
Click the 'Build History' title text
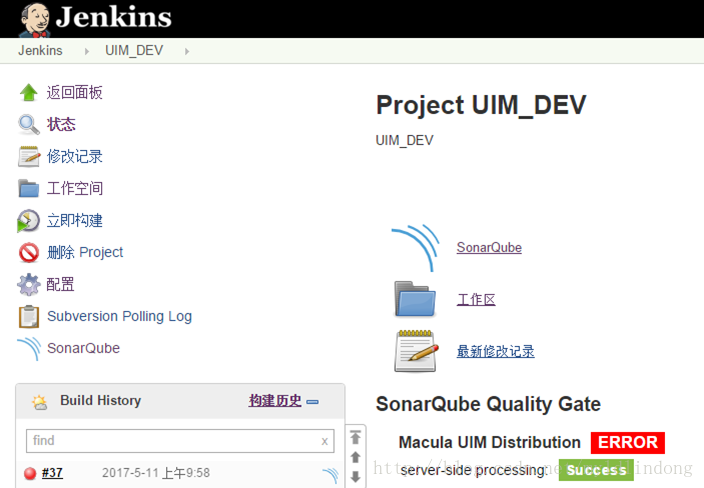point(101,400)
